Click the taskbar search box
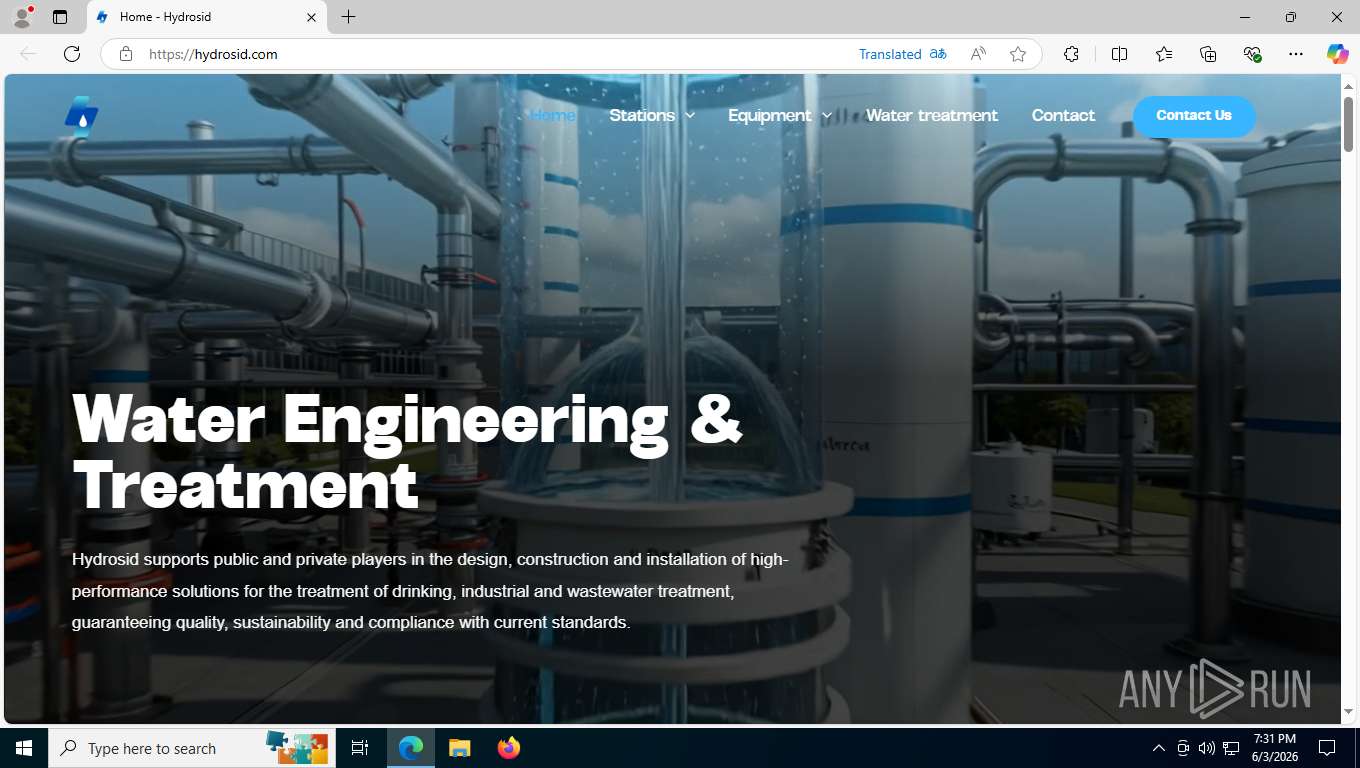1360x768 pixels. point(194,748)
